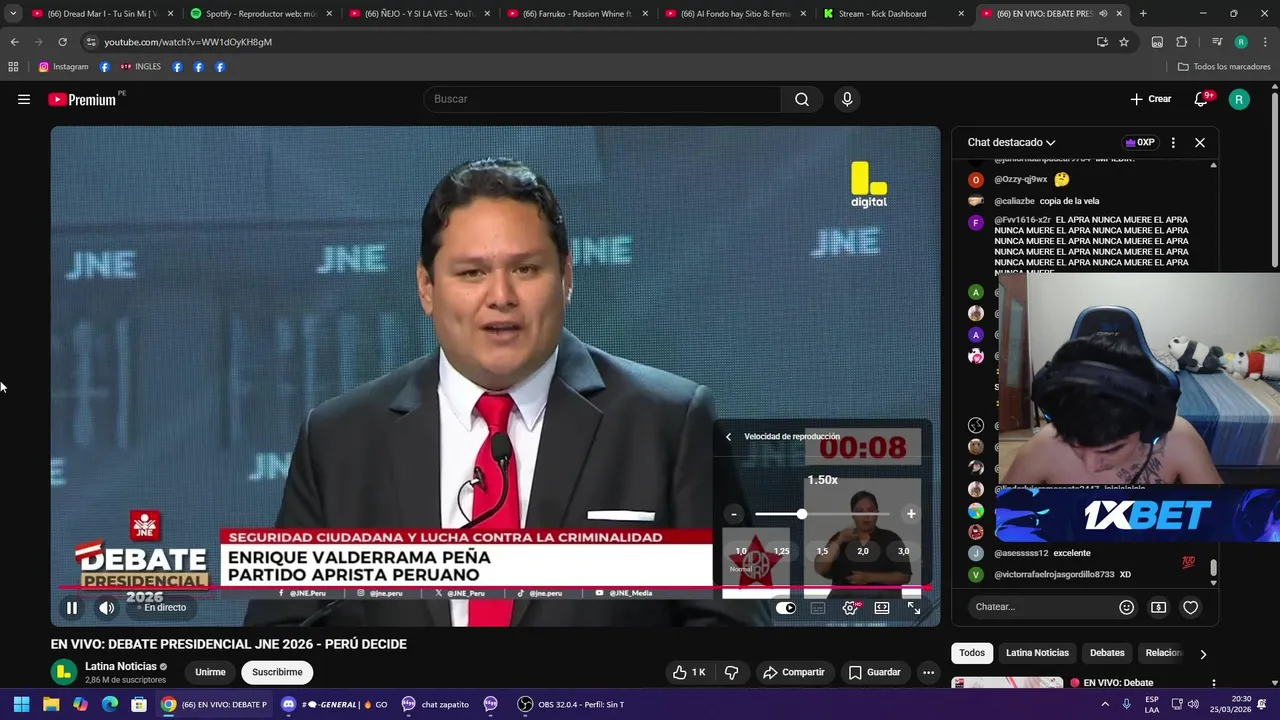This screenshot has height=720, width=1280.
Task: Expand the Chat destacado dropdown
Action: click(x=1011, y=142)
